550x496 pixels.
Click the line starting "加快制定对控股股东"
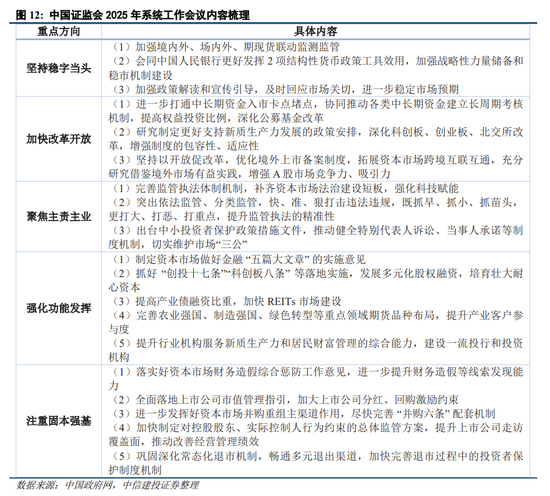316,428
